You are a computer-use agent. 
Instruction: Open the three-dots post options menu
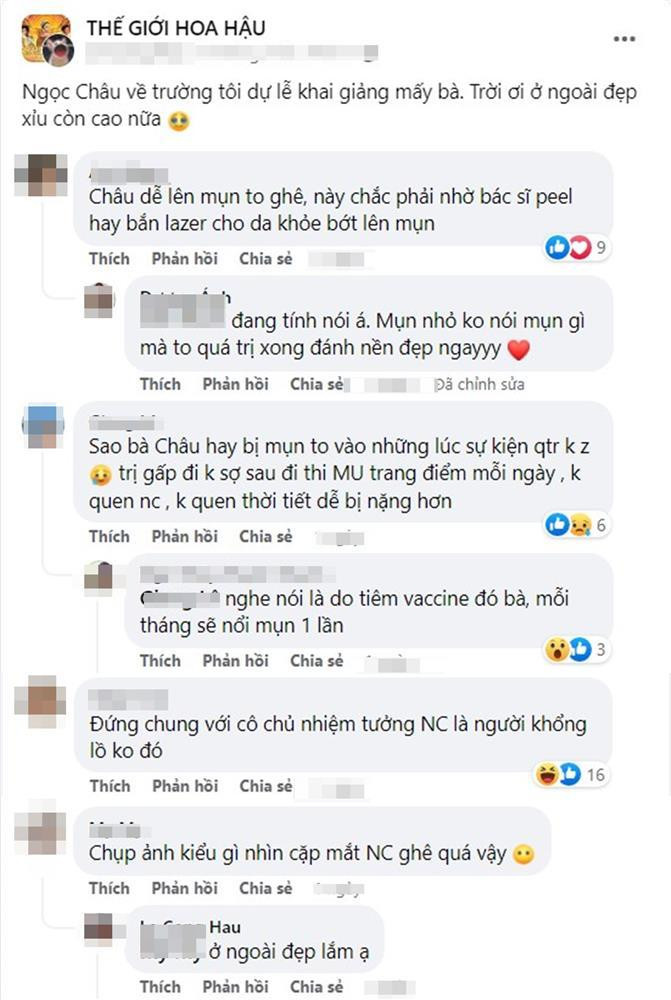(x=624, y=39)
